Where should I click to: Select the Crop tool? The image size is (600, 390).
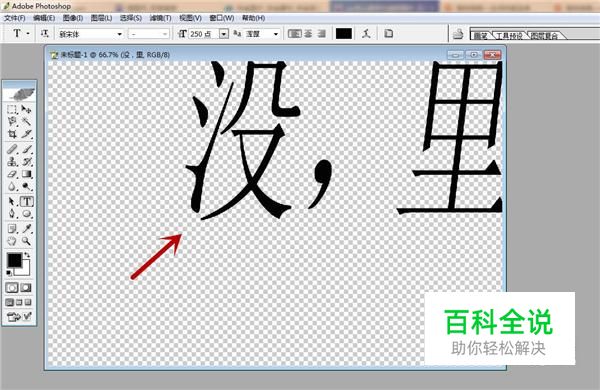[12, 134]
